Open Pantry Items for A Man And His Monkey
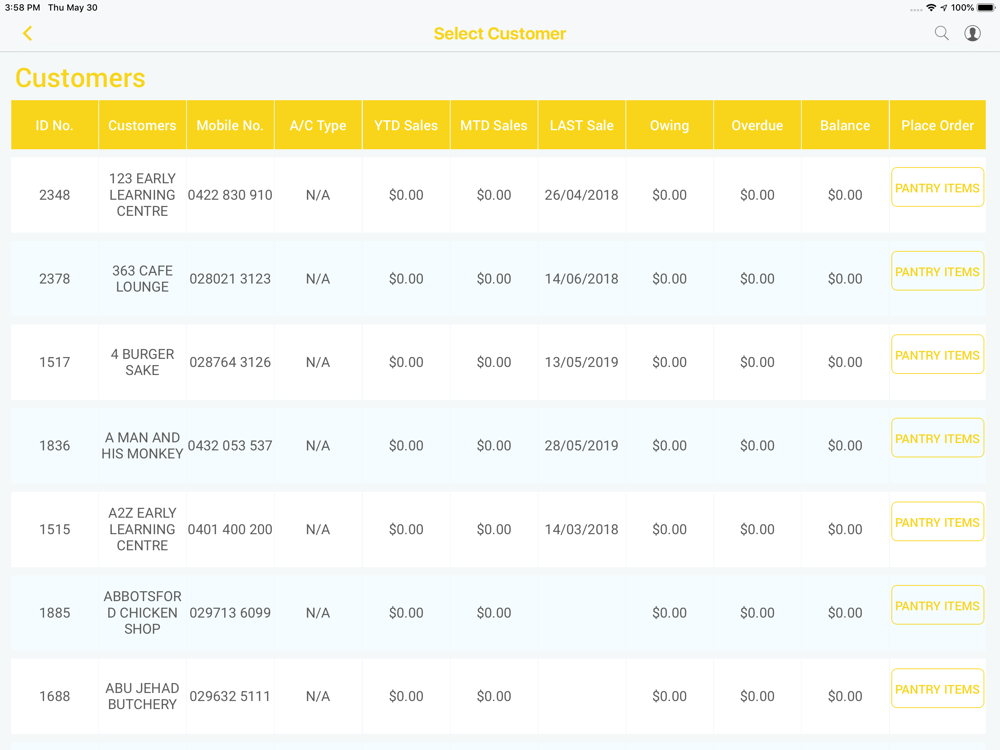Viewport: 1000px width, 750px height. pyautogui.click(x=937, y=439)
